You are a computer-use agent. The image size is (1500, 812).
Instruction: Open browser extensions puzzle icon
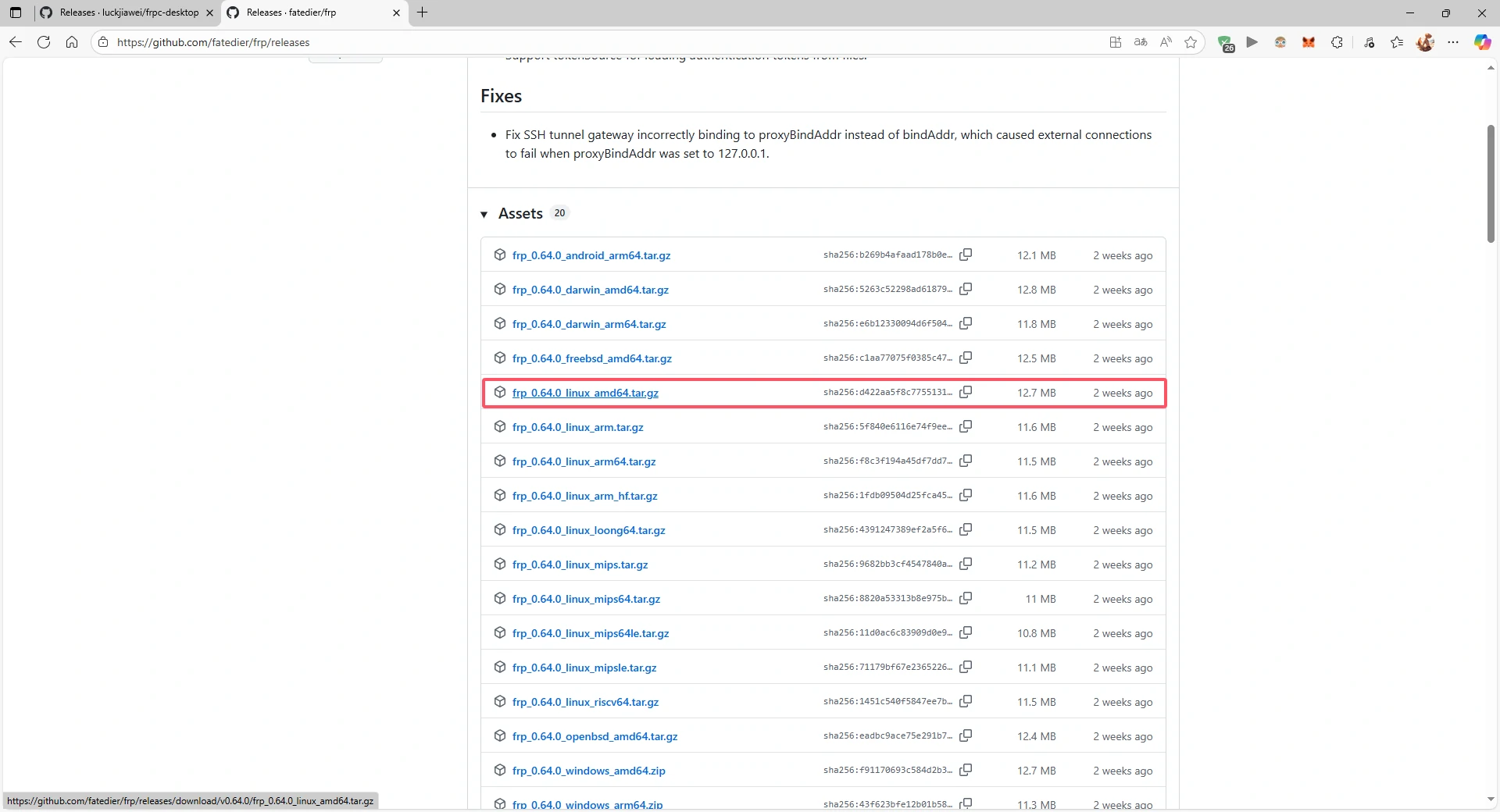click(1337, 42)
